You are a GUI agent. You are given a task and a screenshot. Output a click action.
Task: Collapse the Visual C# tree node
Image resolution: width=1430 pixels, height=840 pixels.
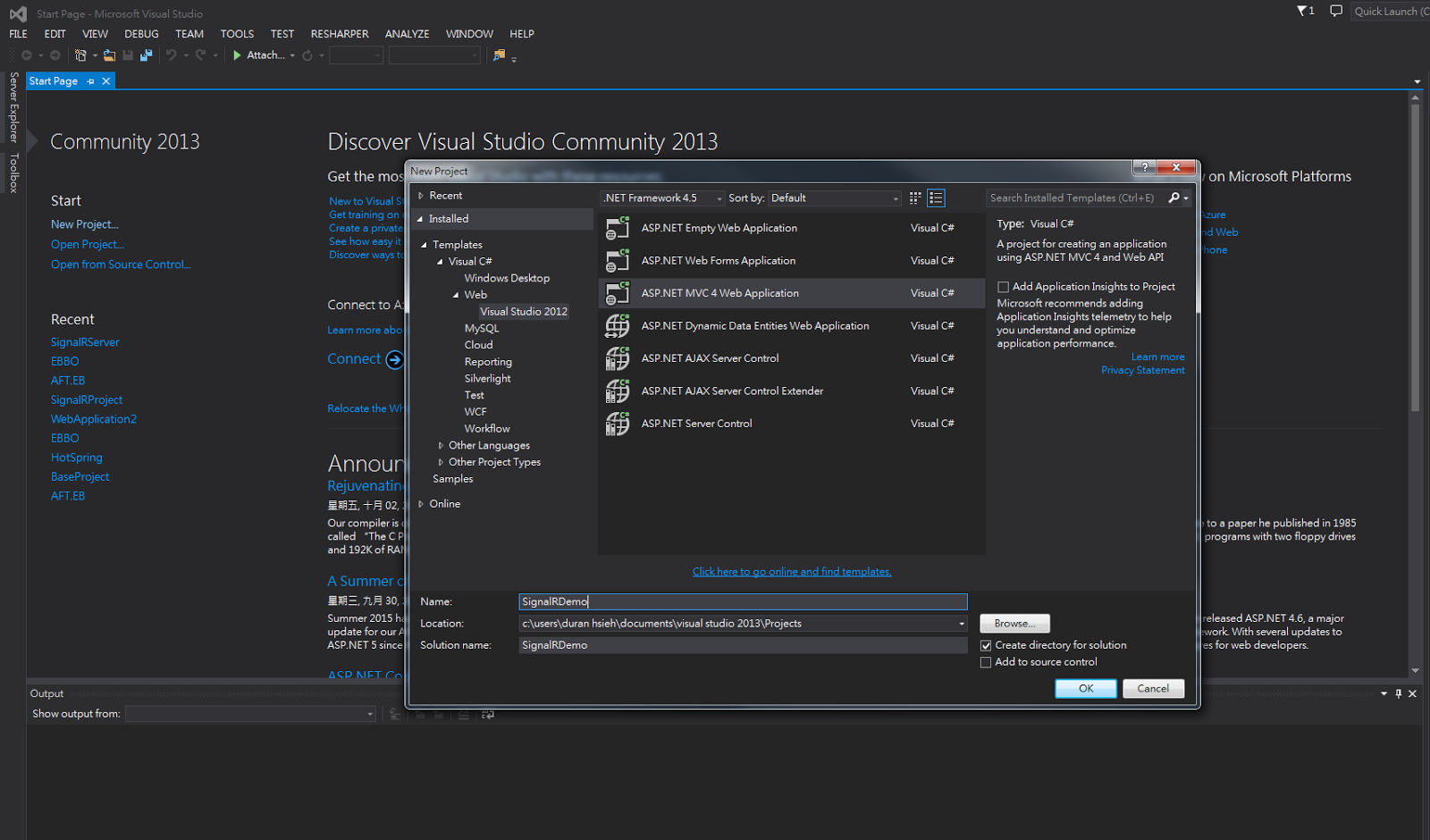[x=440, y=262]
